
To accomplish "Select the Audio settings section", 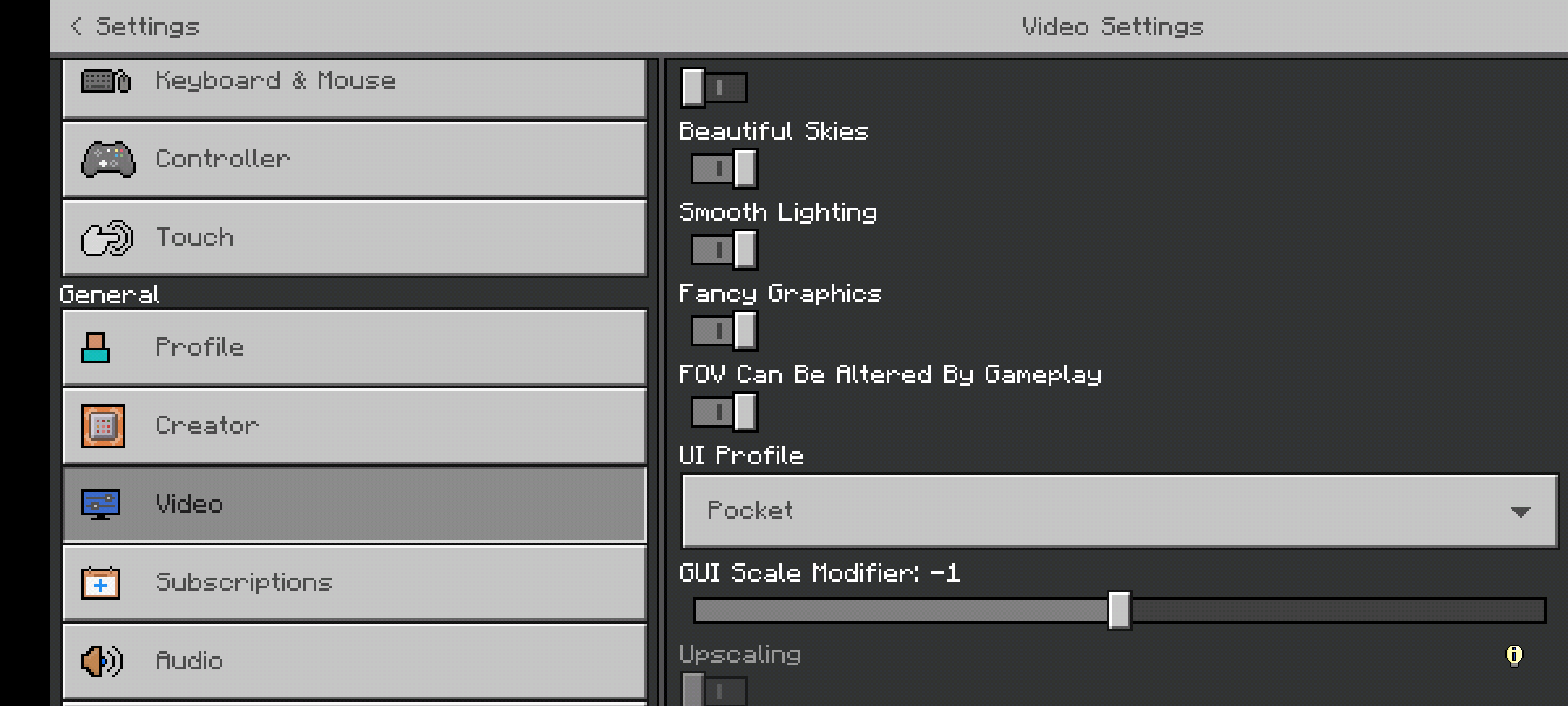I will [354, 661].
